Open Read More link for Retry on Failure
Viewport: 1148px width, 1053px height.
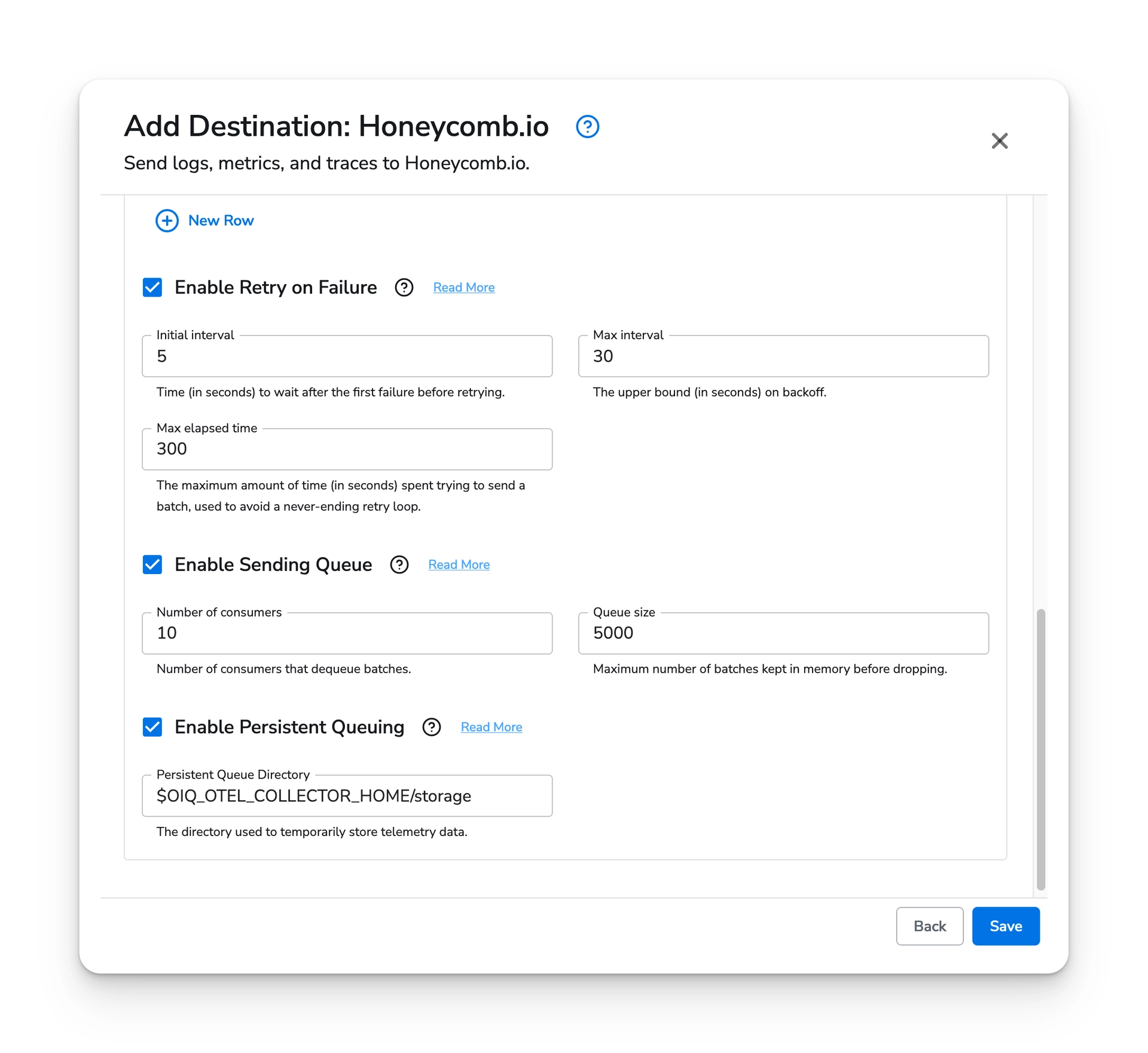click(x=463, y=288)
